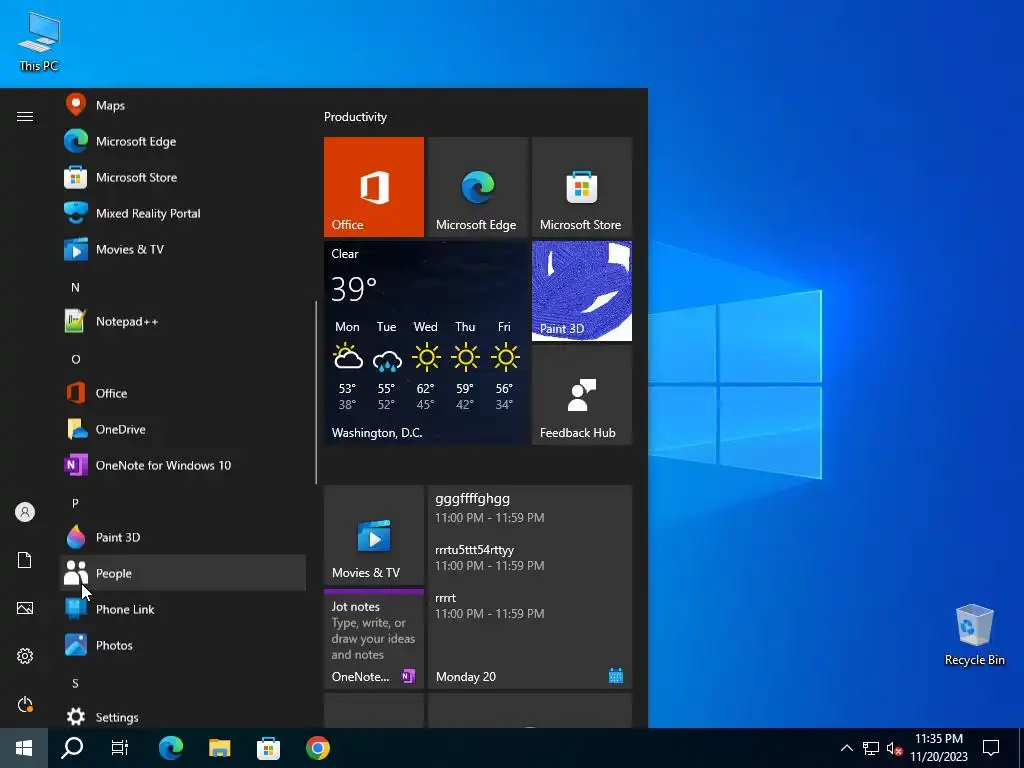Viewport: 1024px width, 768px height.
Task: Open Task View on the taskbar
Action: click(x=120, y=748)
